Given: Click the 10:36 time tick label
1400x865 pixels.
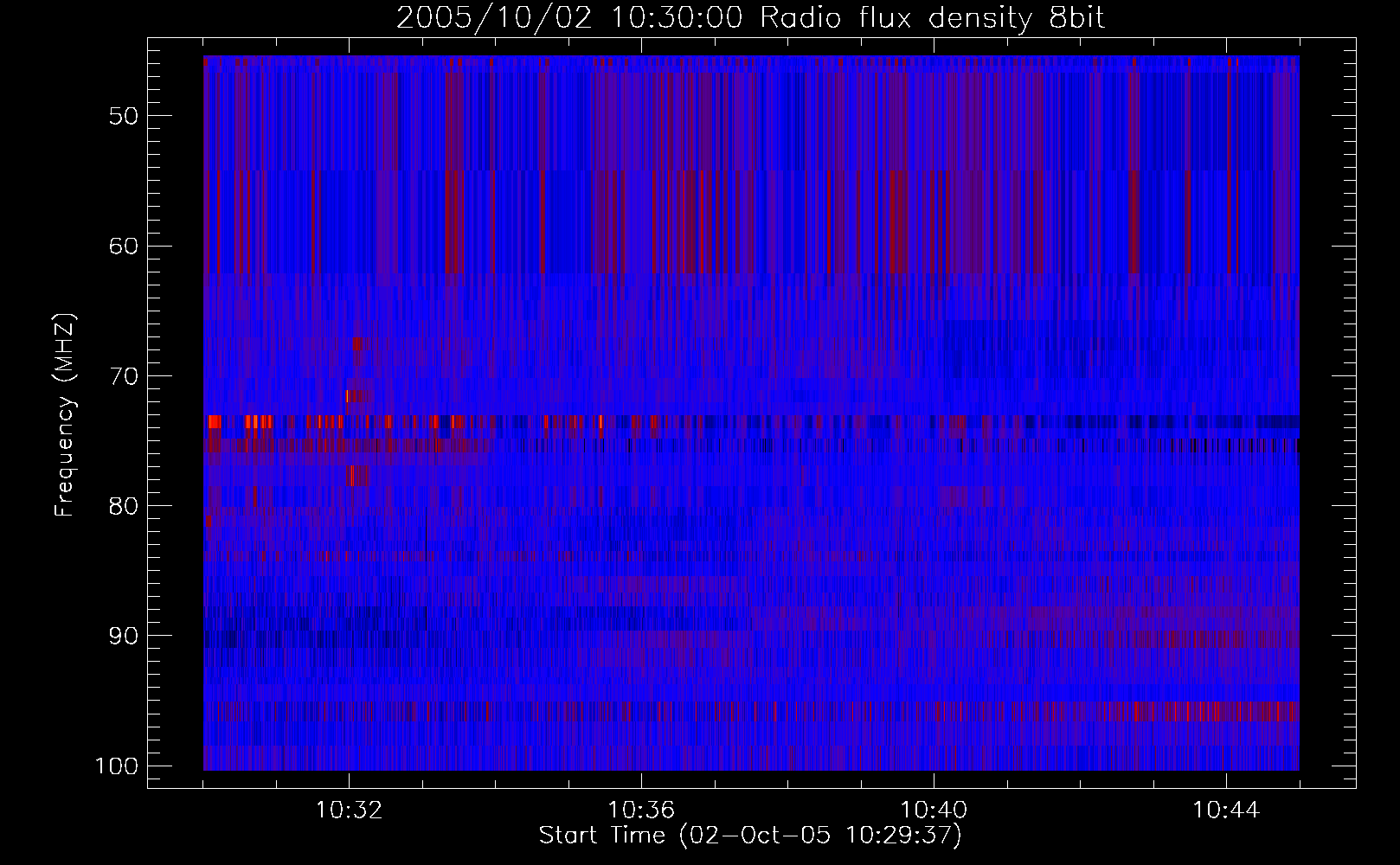Looking at the screenshot, I should click(x=641, y=811).
